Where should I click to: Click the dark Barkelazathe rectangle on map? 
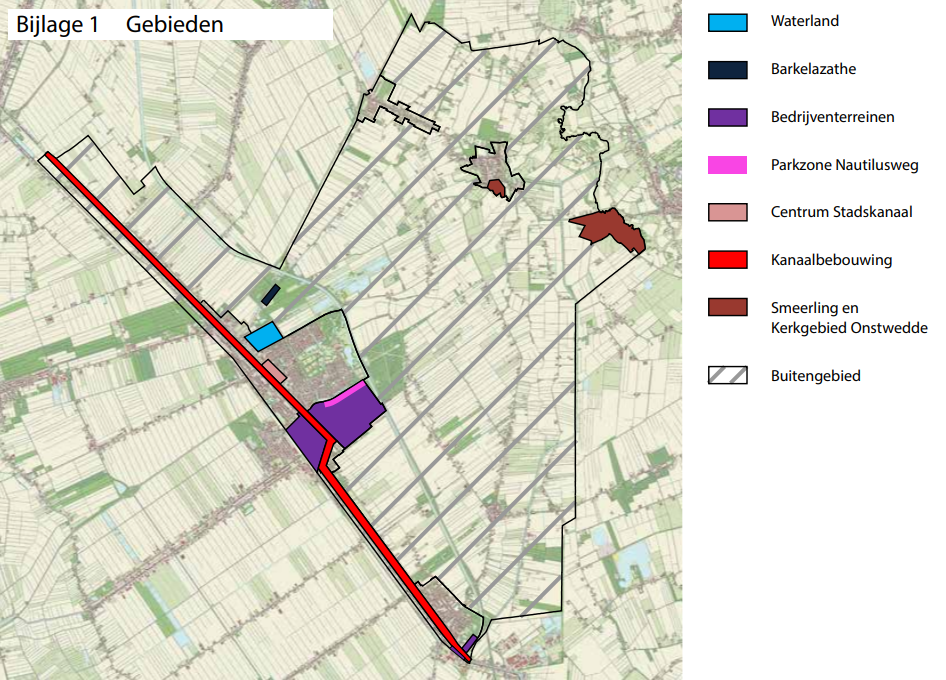pyautogui.click(x=271, y=294)
